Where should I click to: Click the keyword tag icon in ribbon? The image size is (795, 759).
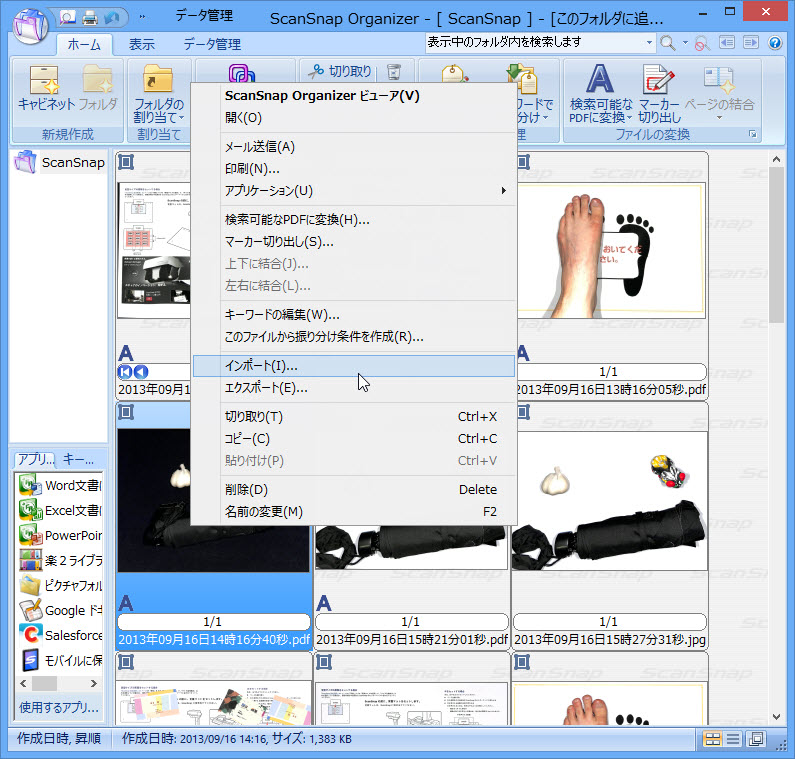coord(454,73)
